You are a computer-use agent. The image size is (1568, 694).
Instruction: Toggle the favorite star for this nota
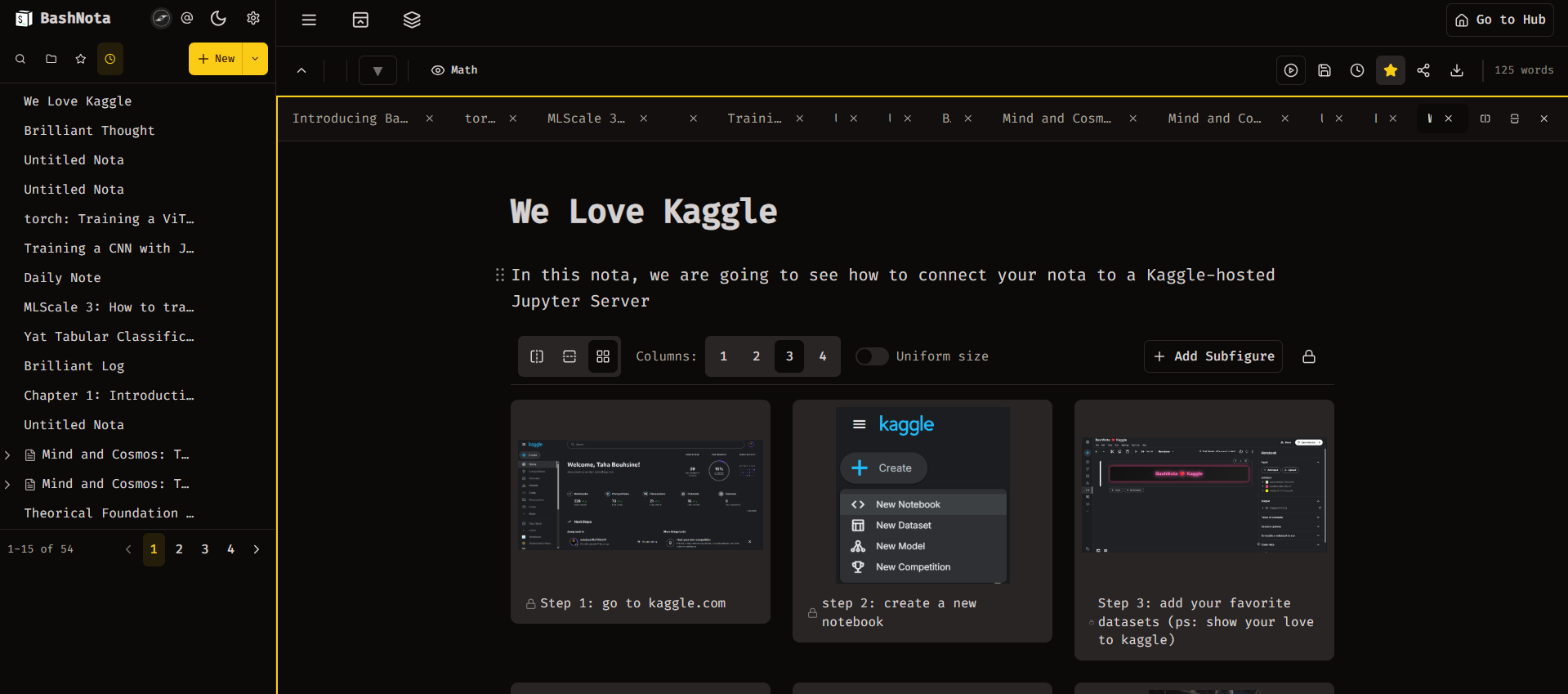(x=1391, y=70)
